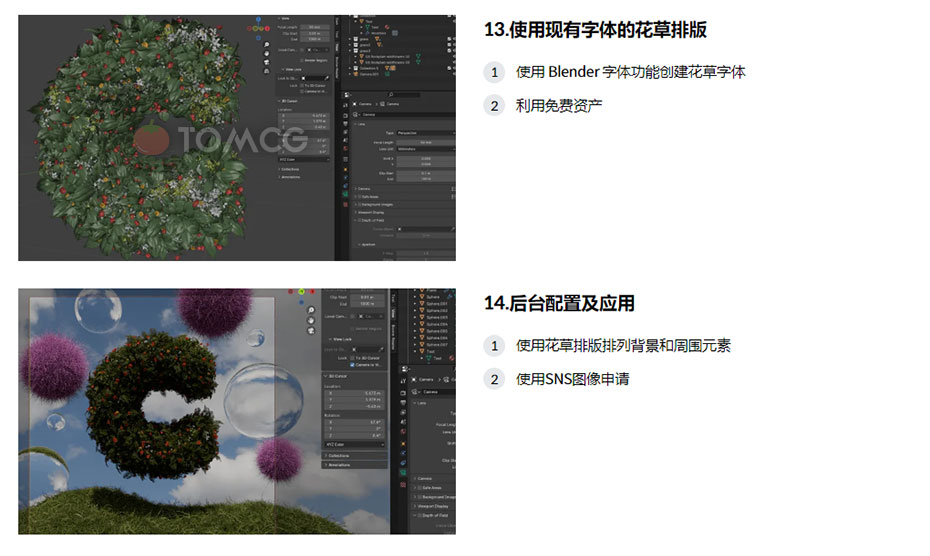Screen dimensions: 930x556
Task: Switch perspective/orthographic icon in top Blender viewport
Action: [x=266, y=71]
